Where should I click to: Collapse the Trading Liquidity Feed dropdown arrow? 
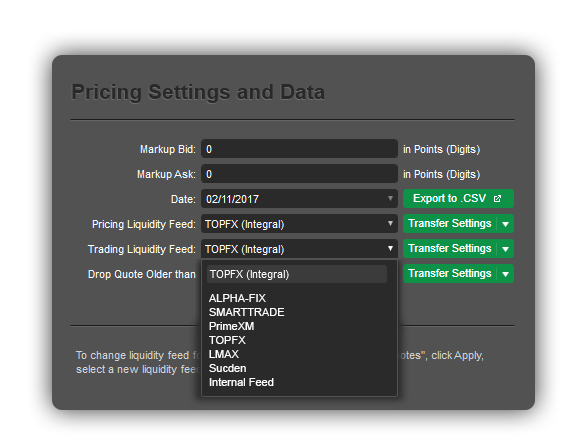(x=390, y=249)
